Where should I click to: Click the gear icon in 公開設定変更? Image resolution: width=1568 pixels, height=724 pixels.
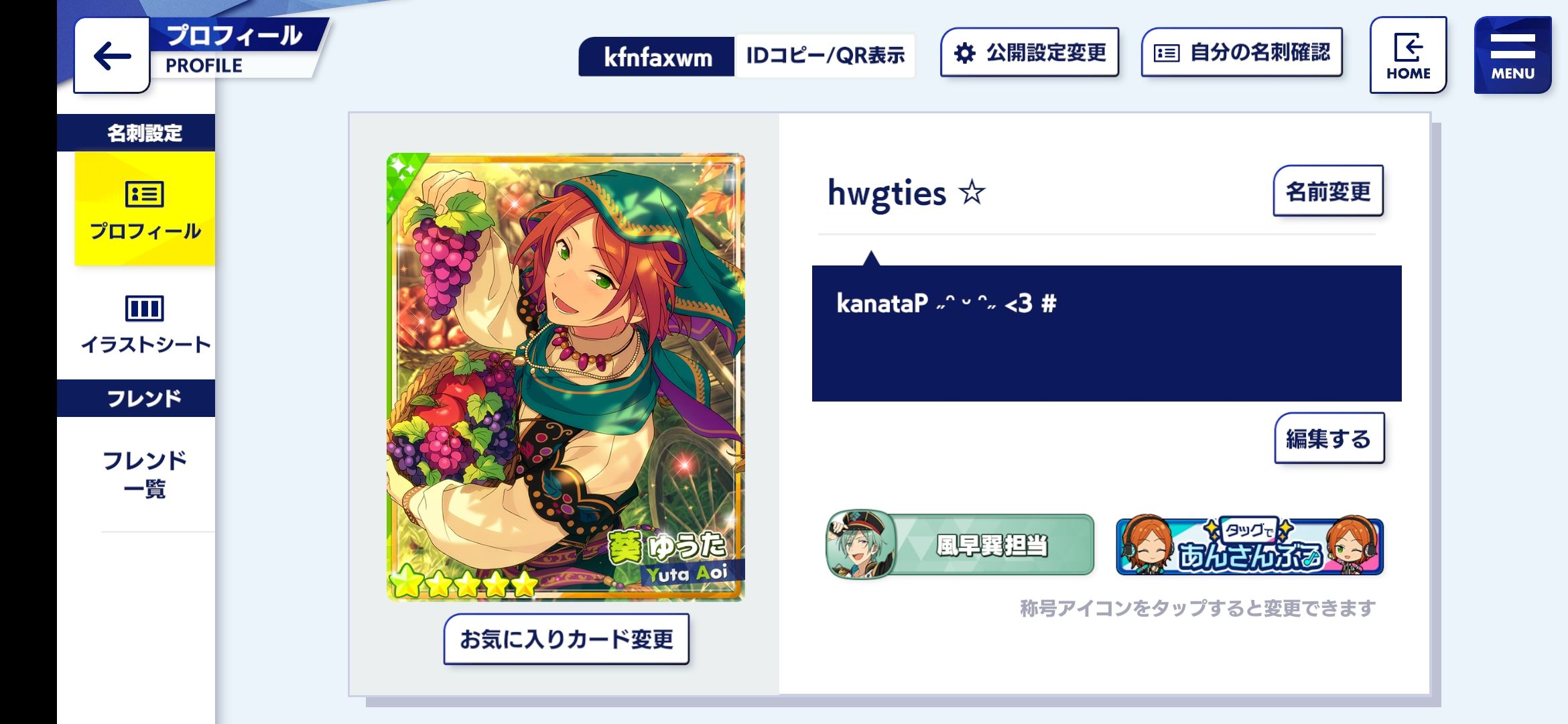coord(964,53)
